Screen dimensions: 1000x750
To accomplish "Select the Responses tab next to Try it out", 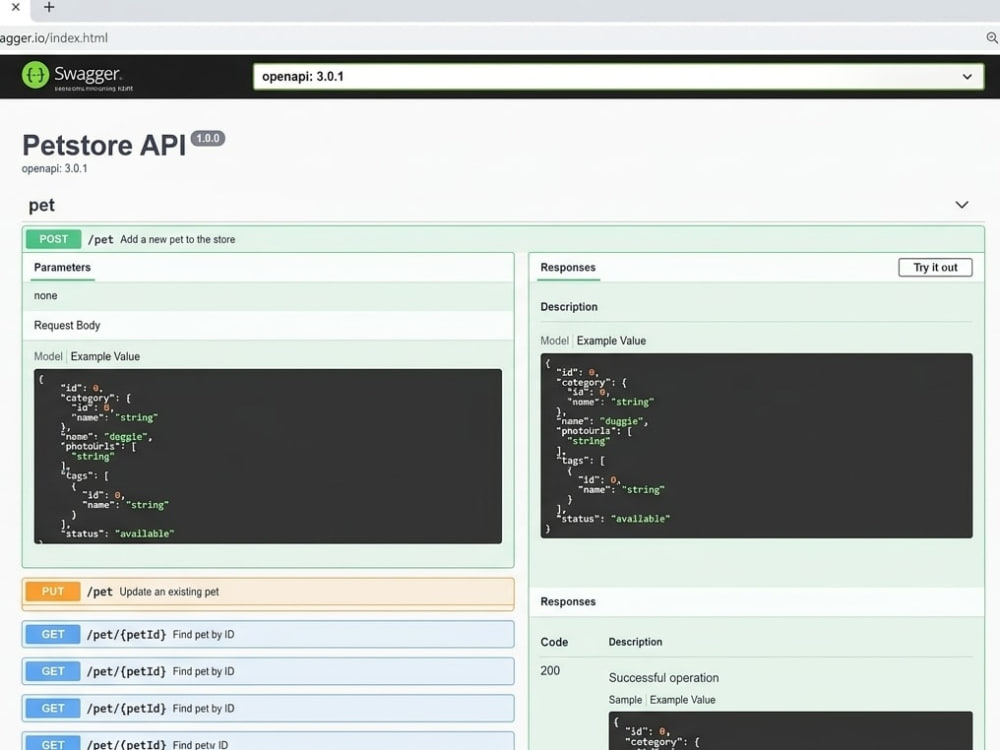I will pos(568,267).
